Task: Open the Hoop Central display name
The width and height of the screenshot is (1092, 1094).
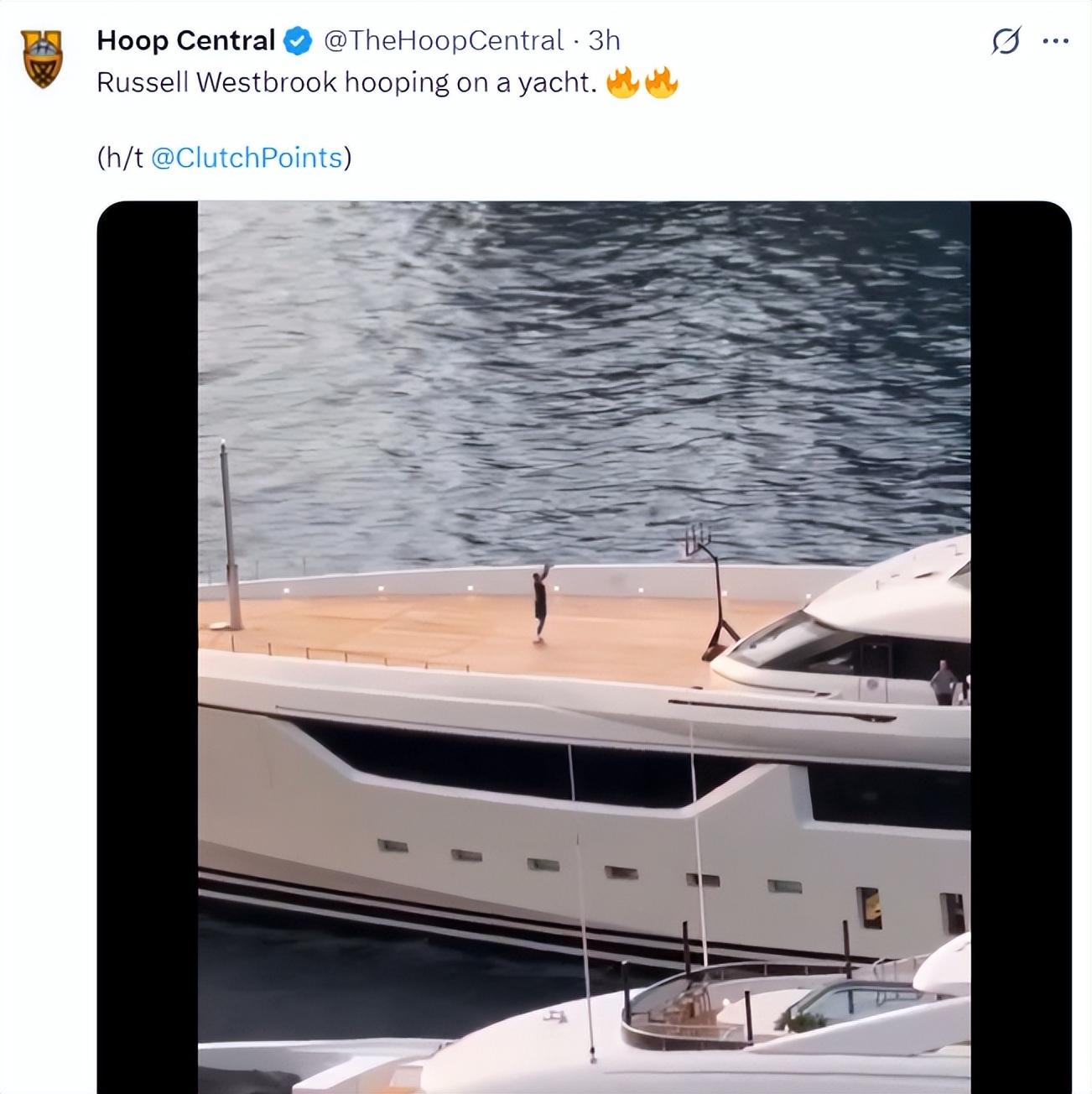Action: pyautogui.click(x=186, y=40)
